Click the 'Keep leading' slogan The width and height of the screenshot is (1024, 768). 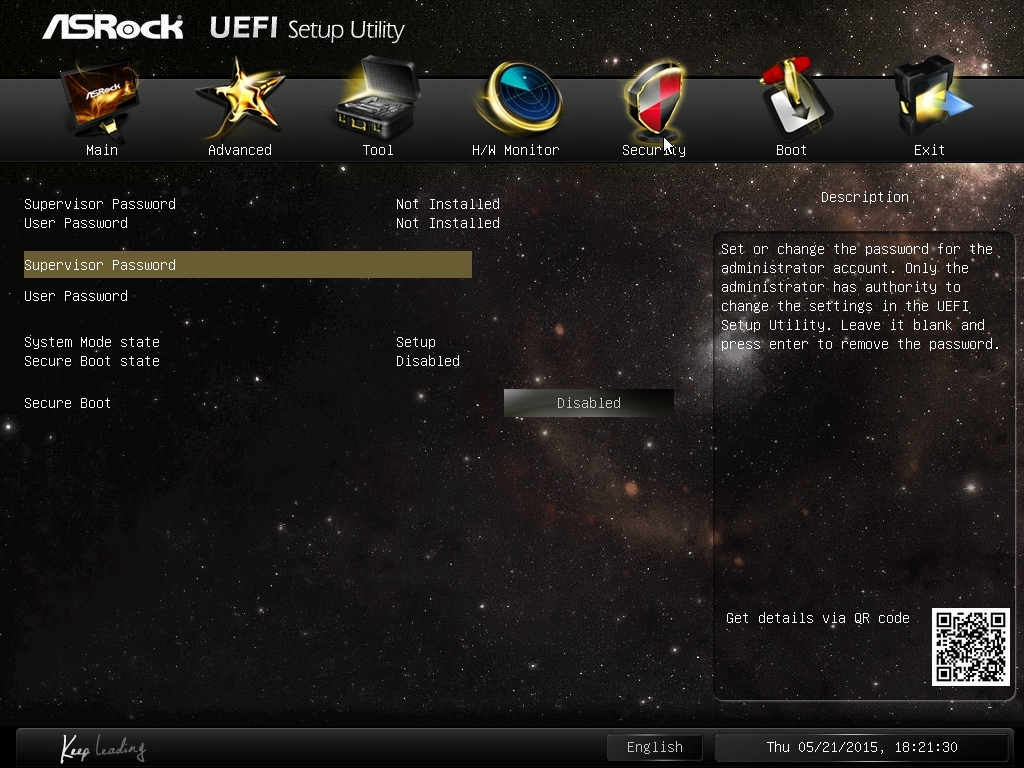(x=103, y=748)
